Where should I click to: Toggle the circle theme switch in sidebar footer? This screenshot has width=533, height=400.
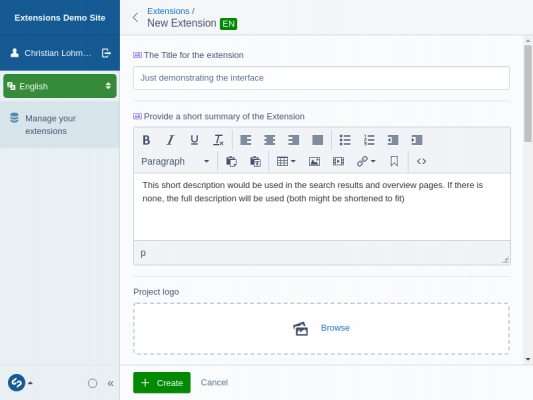pos(92,383)
